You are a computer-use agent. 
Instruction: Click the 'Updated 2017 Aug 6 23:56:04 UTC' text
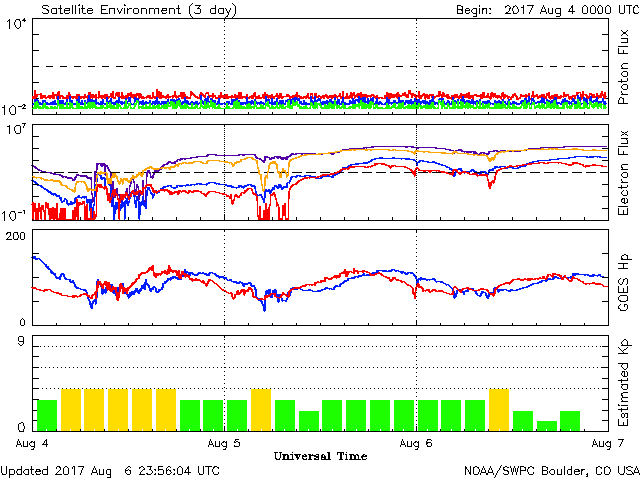pos(110,471)
